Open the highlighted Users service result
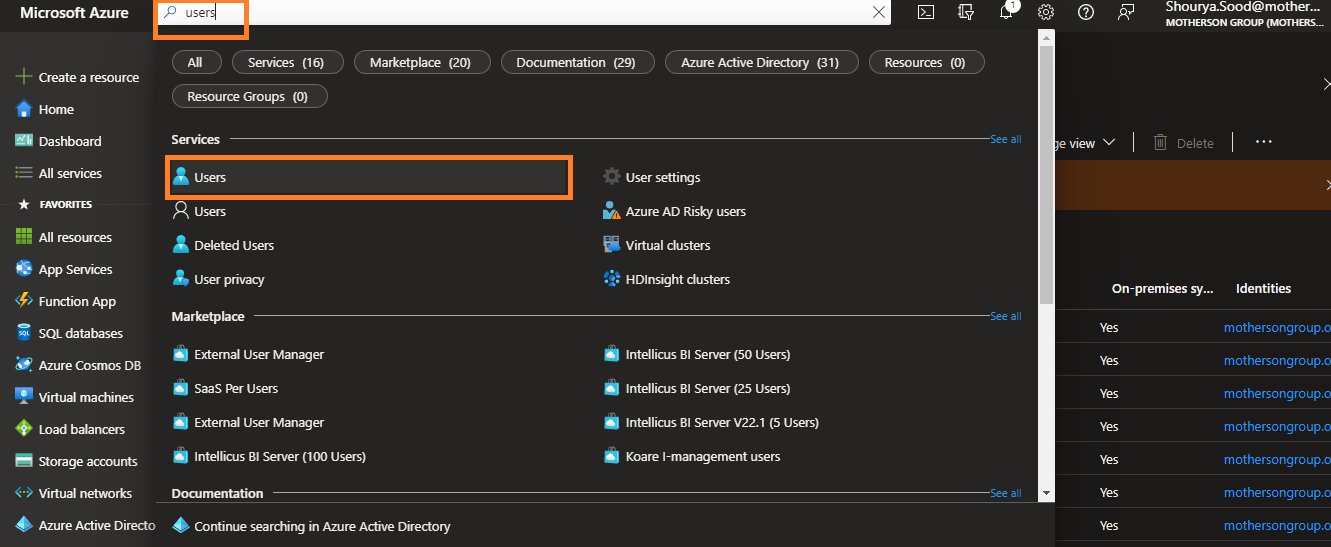1331x547 pixels. pyautogui.click(x=369, y=177)
